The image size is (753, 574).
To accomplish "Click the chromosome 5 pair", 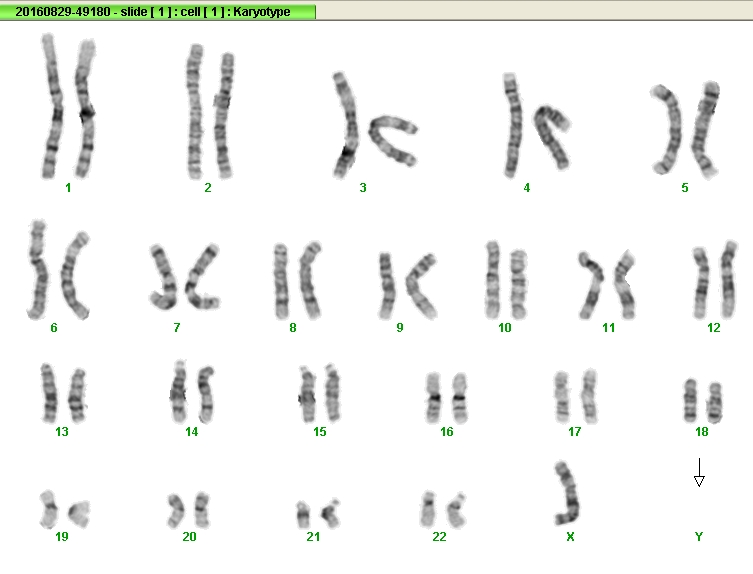I will (685, 129).
